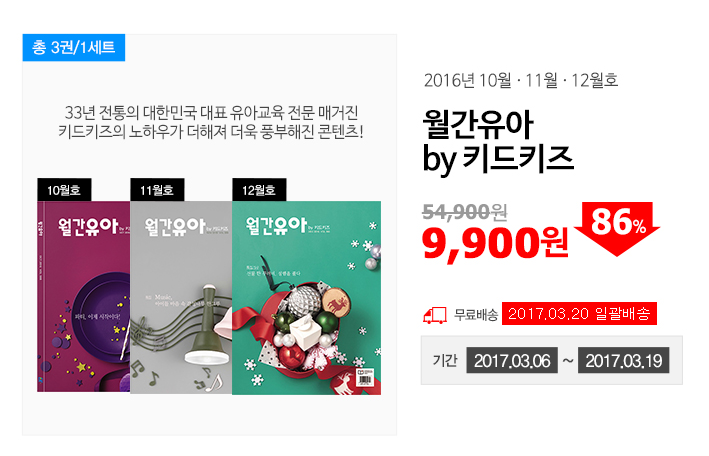Click the start date 2017.03.06 box

512,361
